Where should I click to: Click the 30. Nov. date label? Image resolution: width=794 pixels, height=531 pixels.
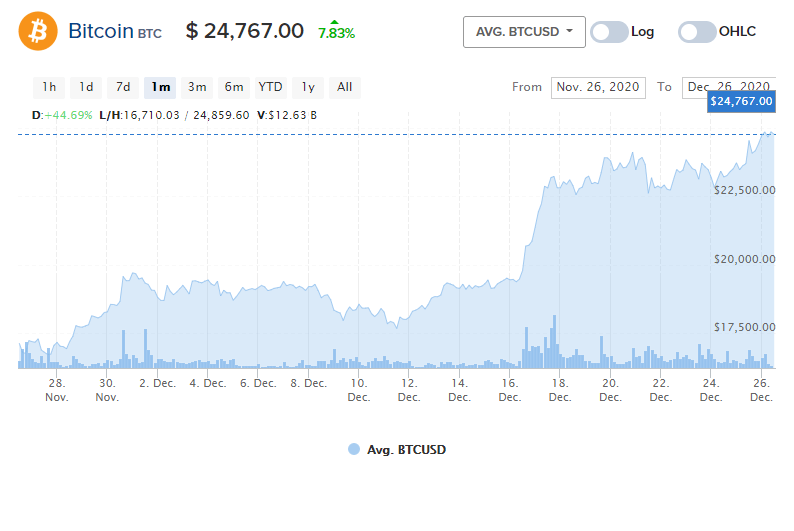click(x=107, y=390)
